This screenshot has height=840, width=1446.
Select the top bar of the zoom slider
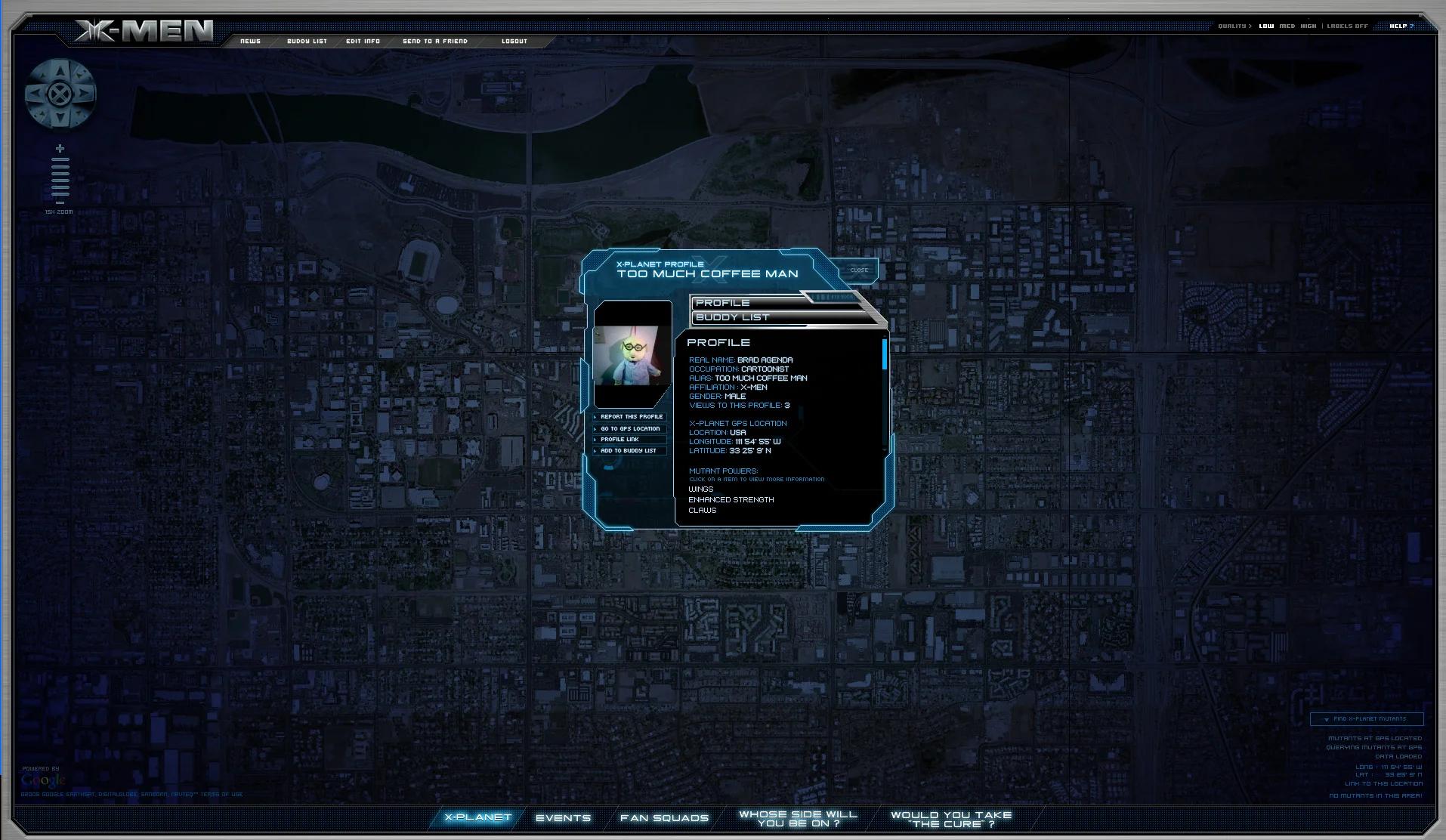pos(60,159)
